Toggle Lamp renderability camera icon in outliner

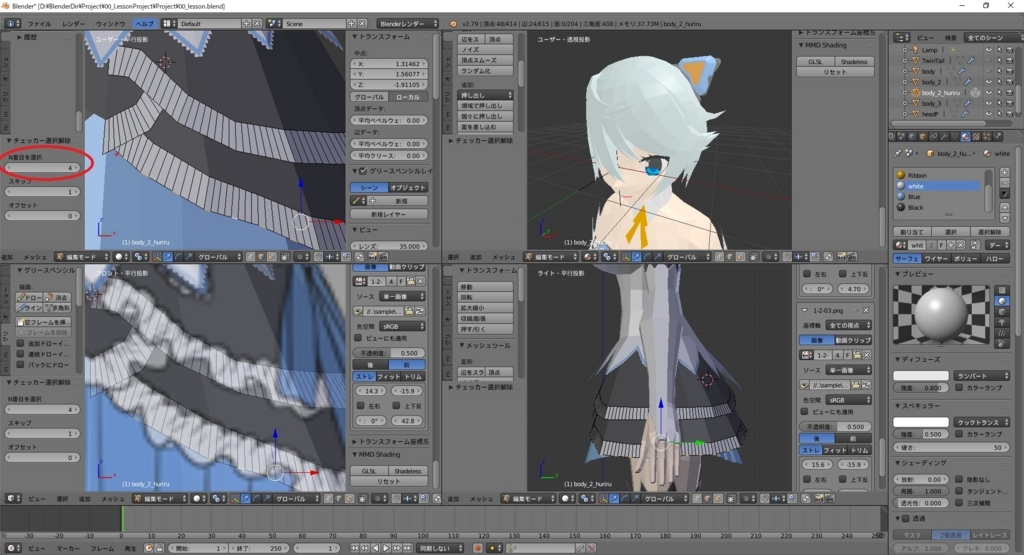[1010, 50]
